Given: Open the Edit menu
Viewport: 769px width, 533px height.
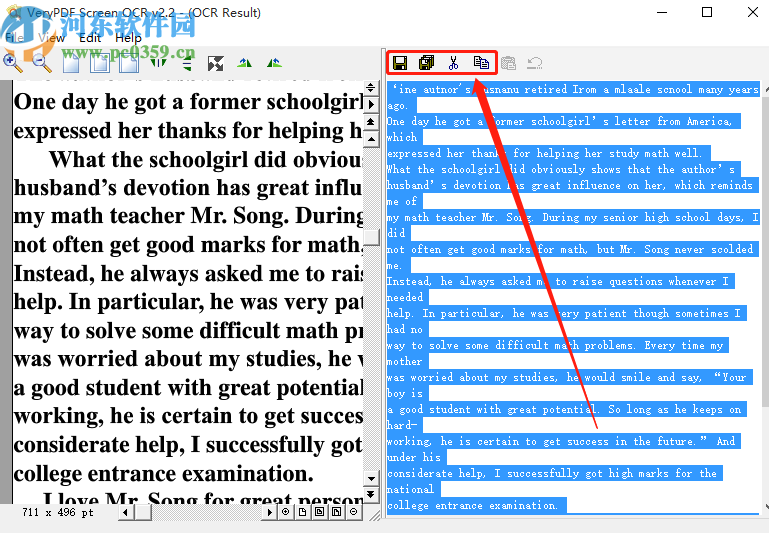Looking at the screenshot, I should 90,38.
